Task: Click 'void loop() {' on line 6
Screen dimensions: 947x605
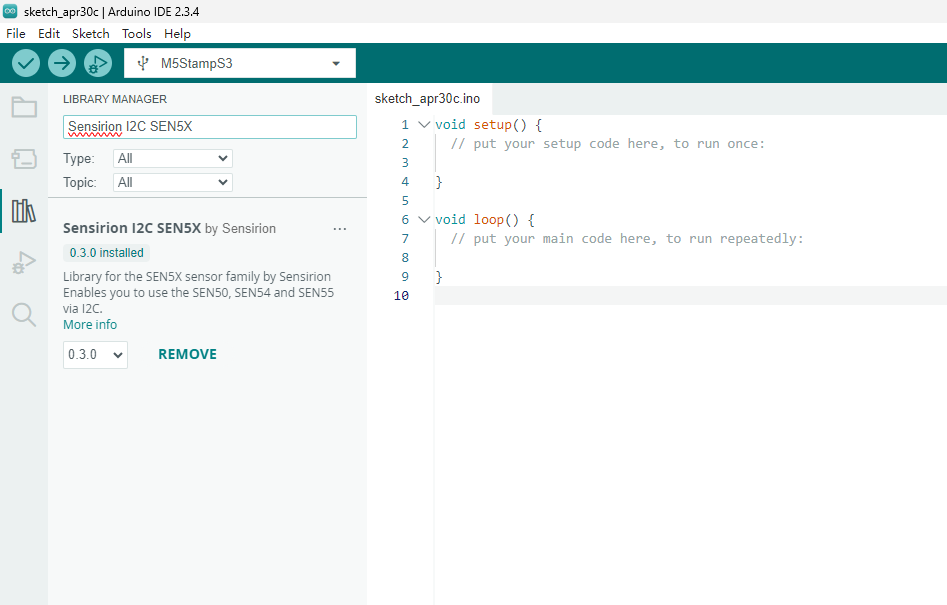Action: pos(484,219)
